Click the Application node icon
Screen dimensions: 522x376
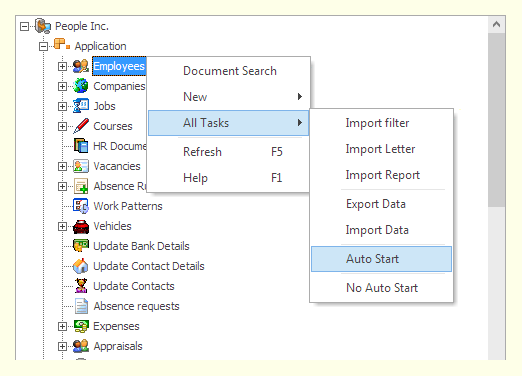[62, 45]
